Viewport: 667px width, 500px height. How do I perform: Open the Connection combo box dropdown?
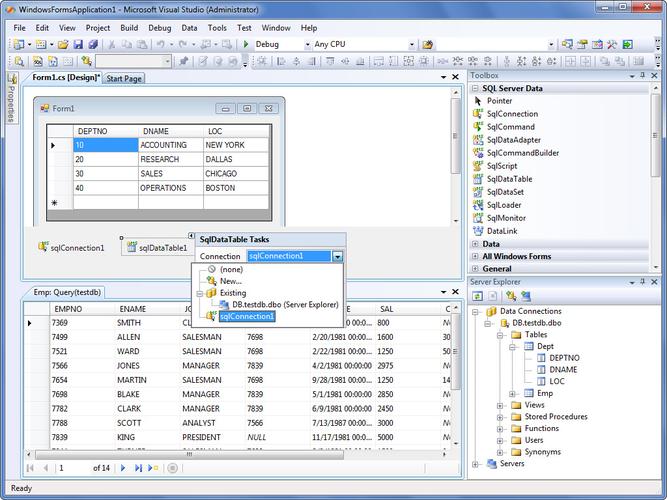338,256
